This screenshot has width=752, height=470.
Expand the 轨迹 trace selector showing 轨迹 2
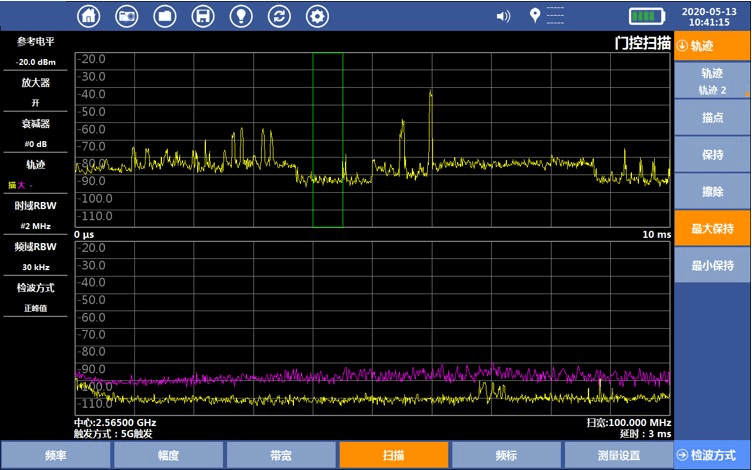click(712, 81)
